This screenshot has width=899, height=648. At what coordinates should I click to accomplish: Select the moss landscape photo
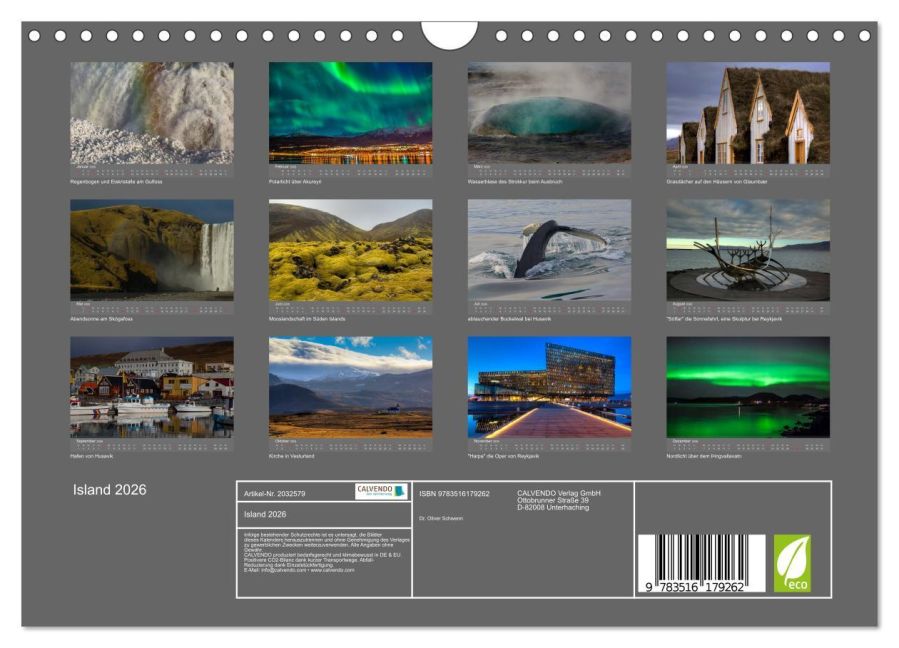[350, 250]
